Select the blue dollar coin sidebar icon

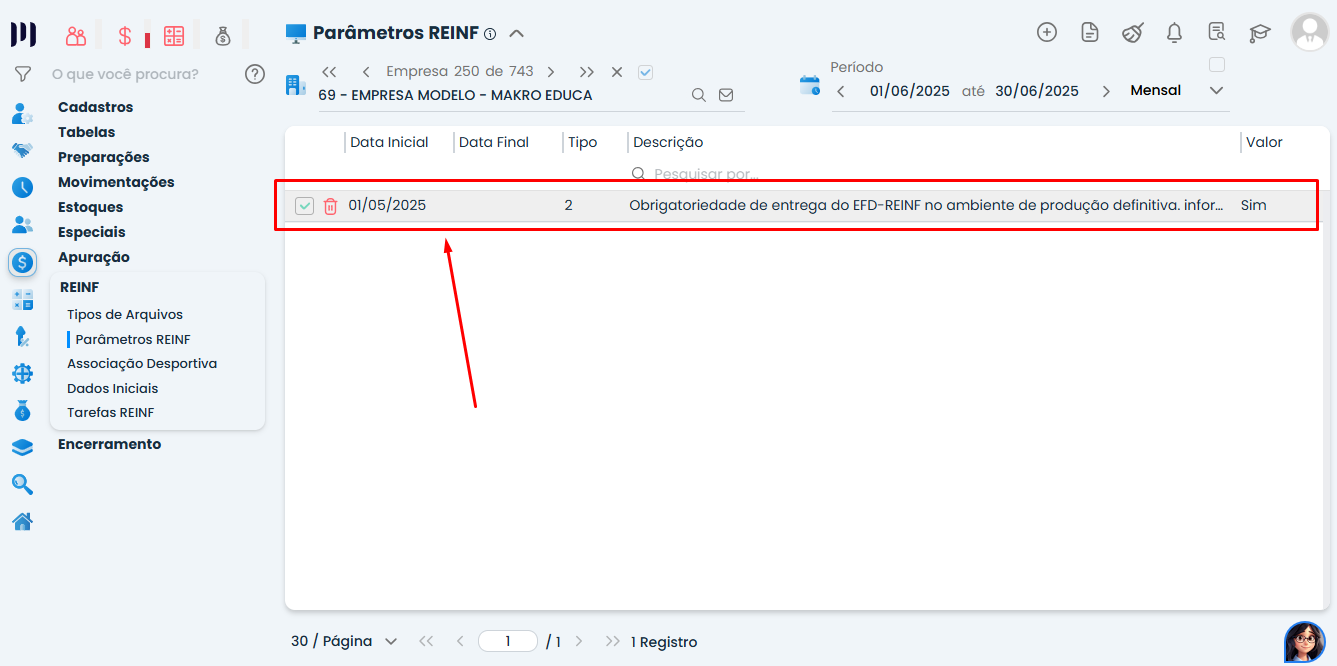[22, 262]
